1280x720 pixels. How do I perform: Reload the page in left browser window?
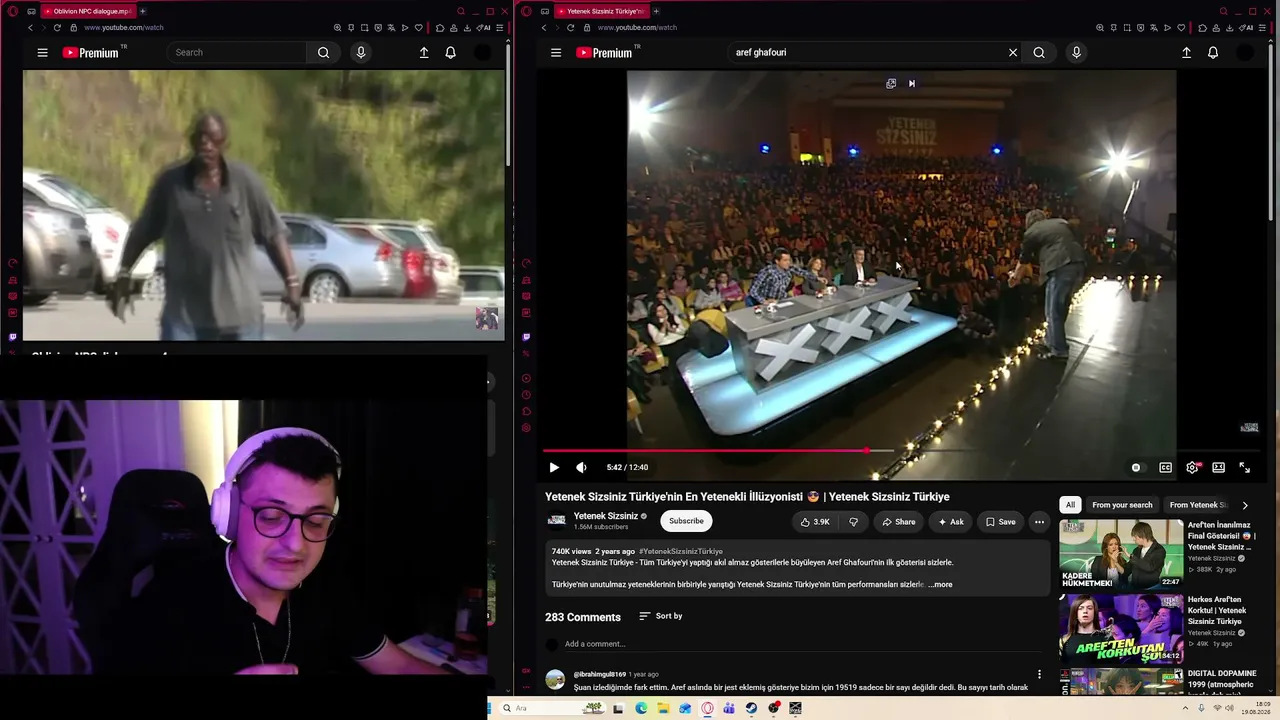[x=57, y=28]
